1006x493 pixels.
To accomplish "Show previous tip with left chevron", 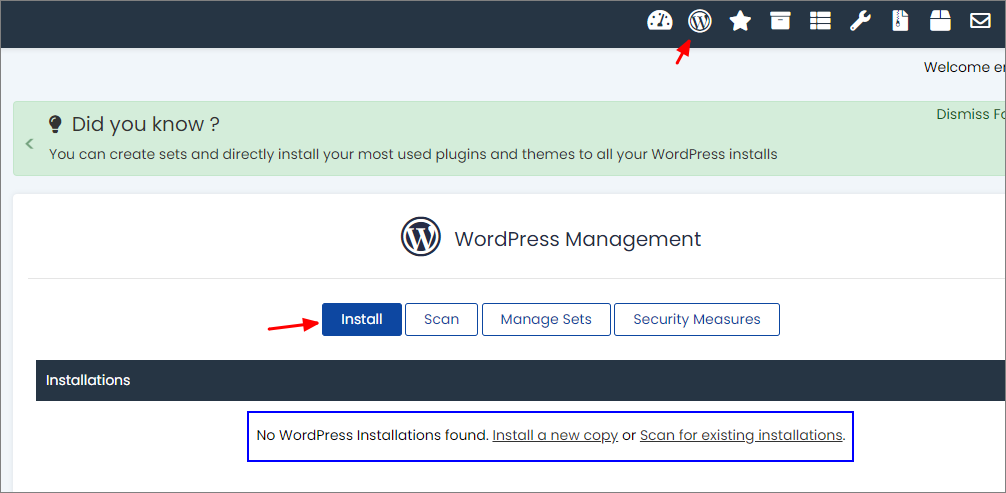I will [x=29, y=144].
